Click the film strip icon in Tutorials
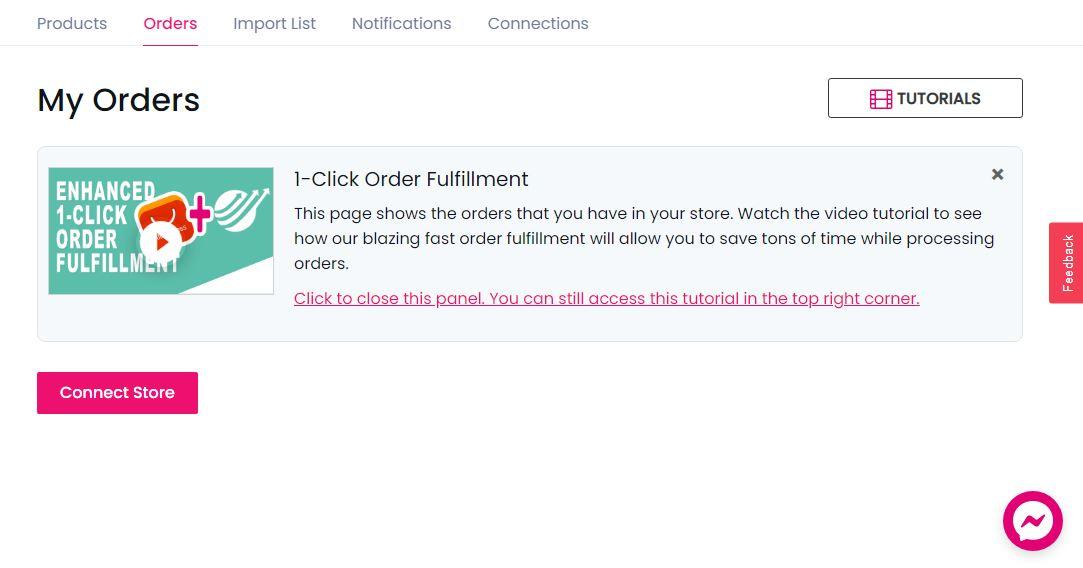The height and width of the screenshot is (568, 1083). [881, 99]
